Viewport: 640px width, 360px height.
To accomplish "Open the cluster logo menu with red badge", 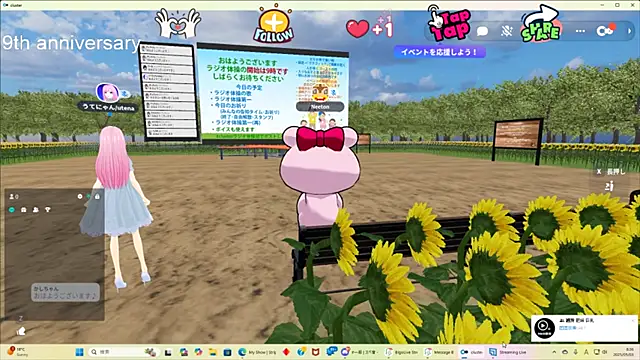I will coord(604,31).
